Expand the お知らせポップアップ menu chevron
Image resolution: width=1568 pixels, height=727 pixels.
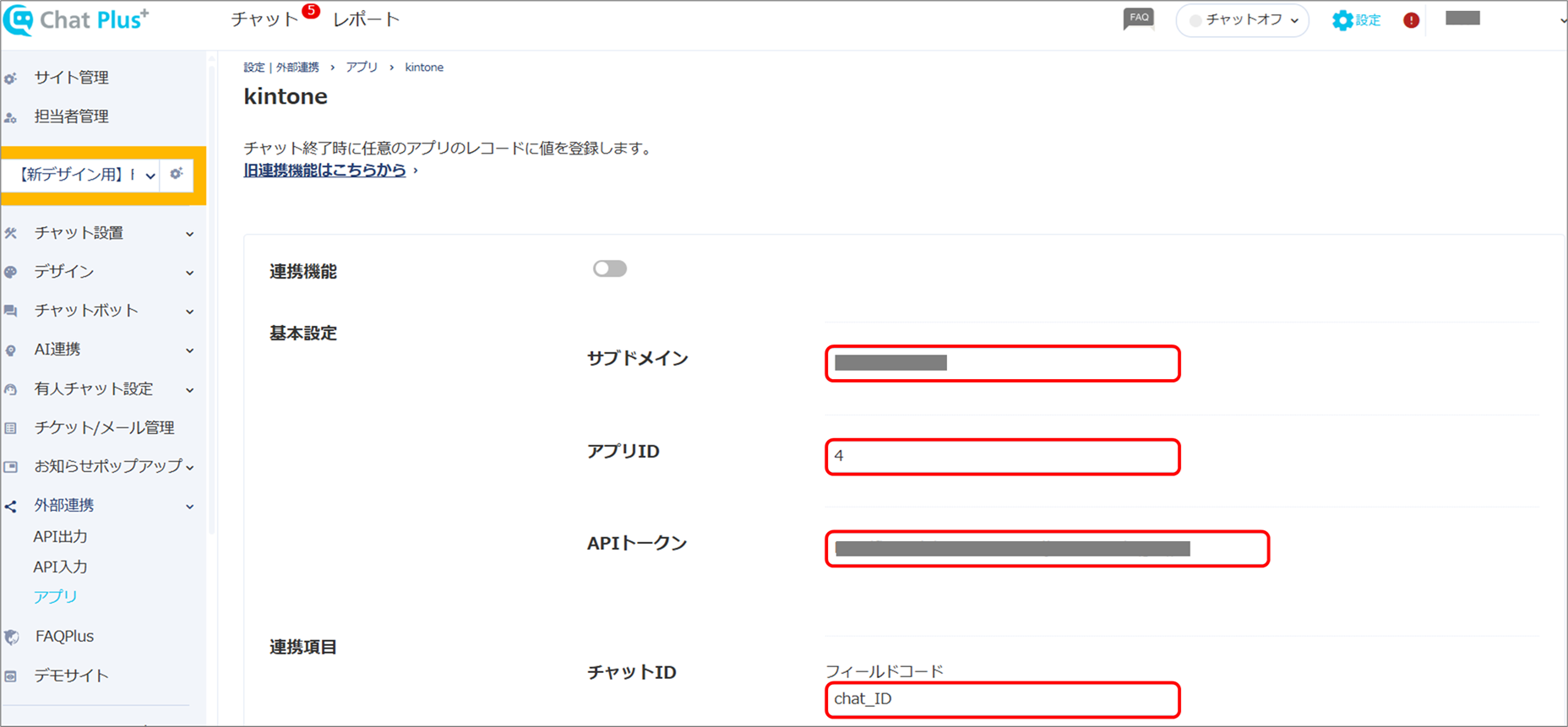[x=189, y=467]
